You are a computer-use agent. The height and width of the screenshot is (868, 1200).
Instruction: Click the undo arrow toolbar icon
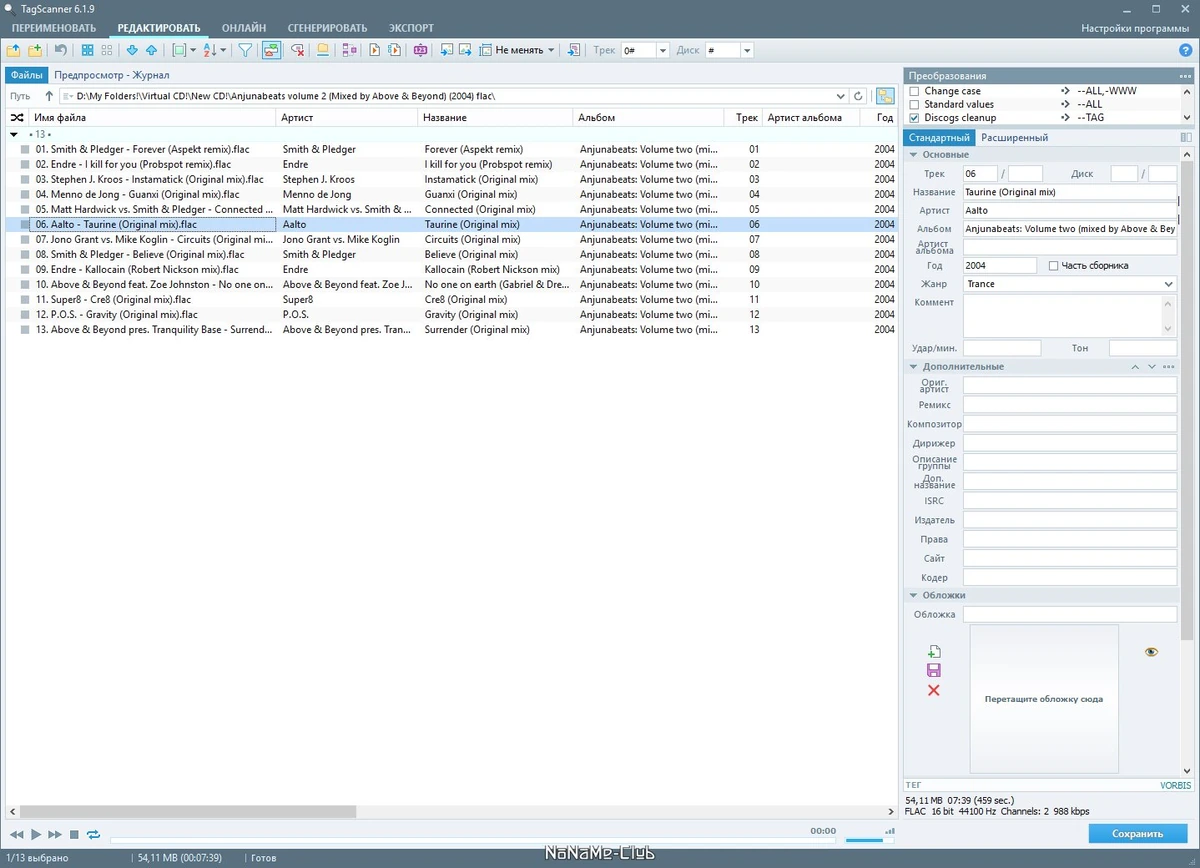tap(61, 50)
